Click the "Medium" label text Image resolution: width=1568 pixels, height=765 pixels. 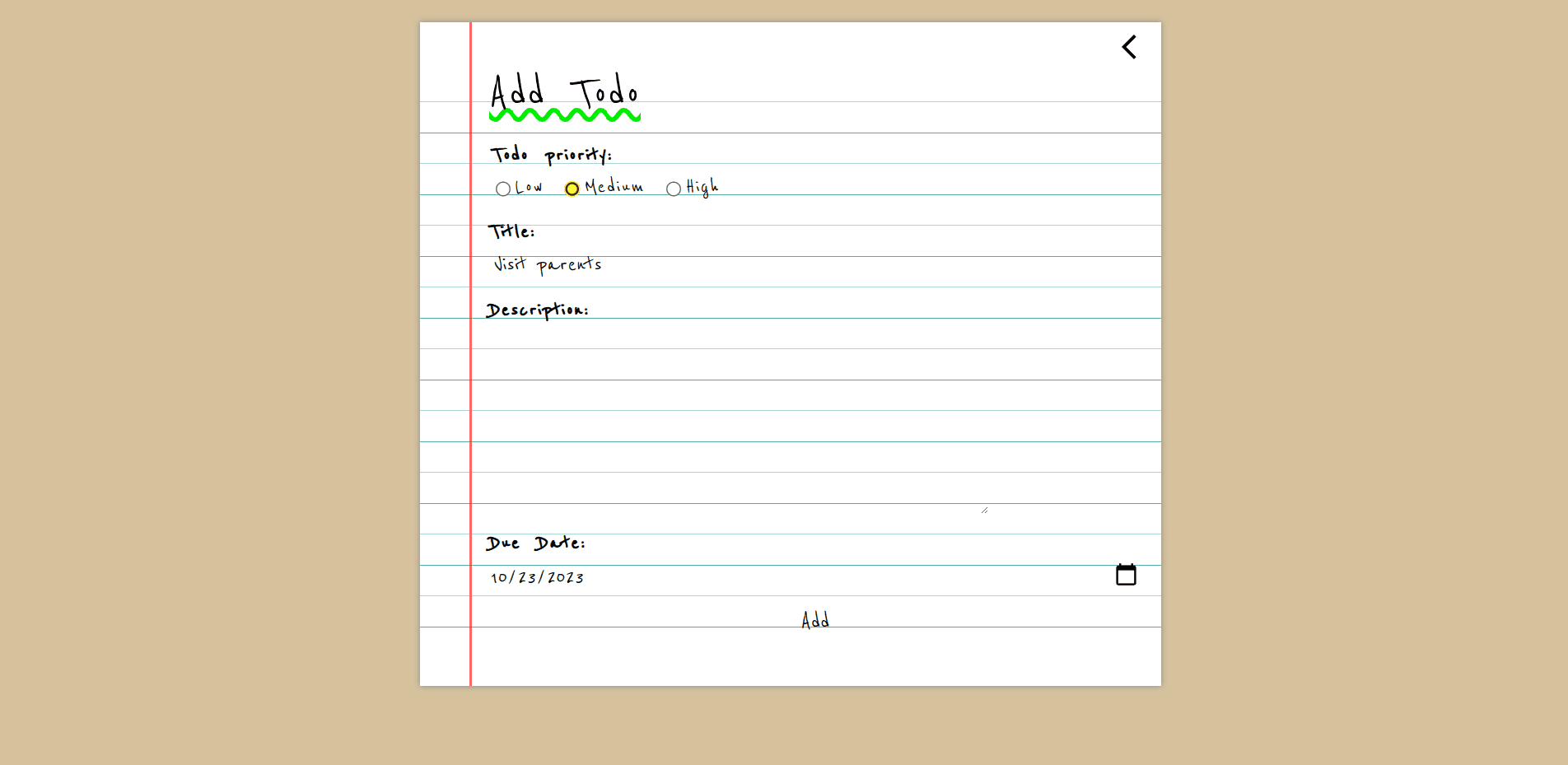pyautogui.click(x=614, y=187)
